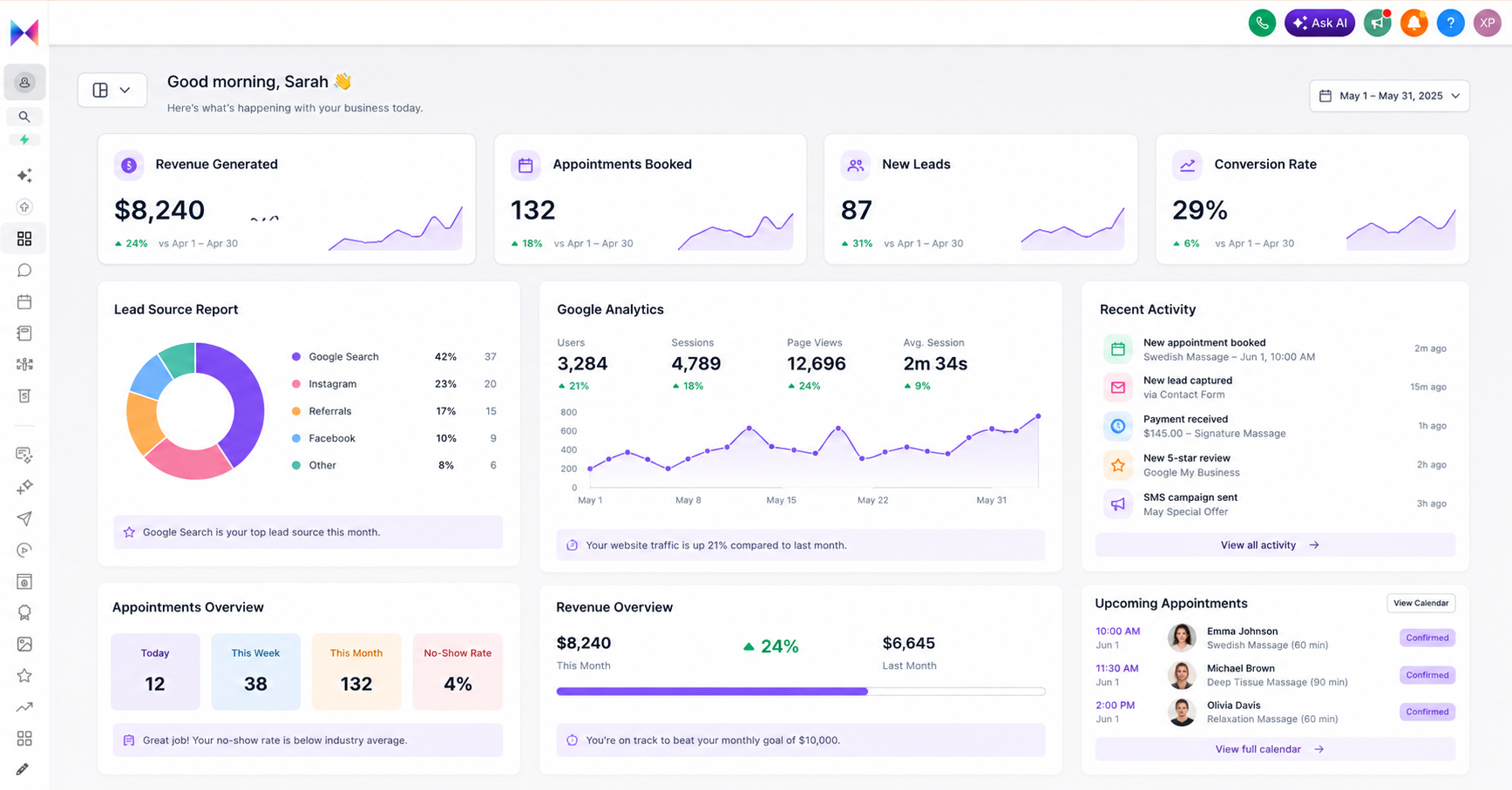This screenshot has width=1512, height=790.
Task: Click the sidebar account avatar icon
Action: click(24, 83)
